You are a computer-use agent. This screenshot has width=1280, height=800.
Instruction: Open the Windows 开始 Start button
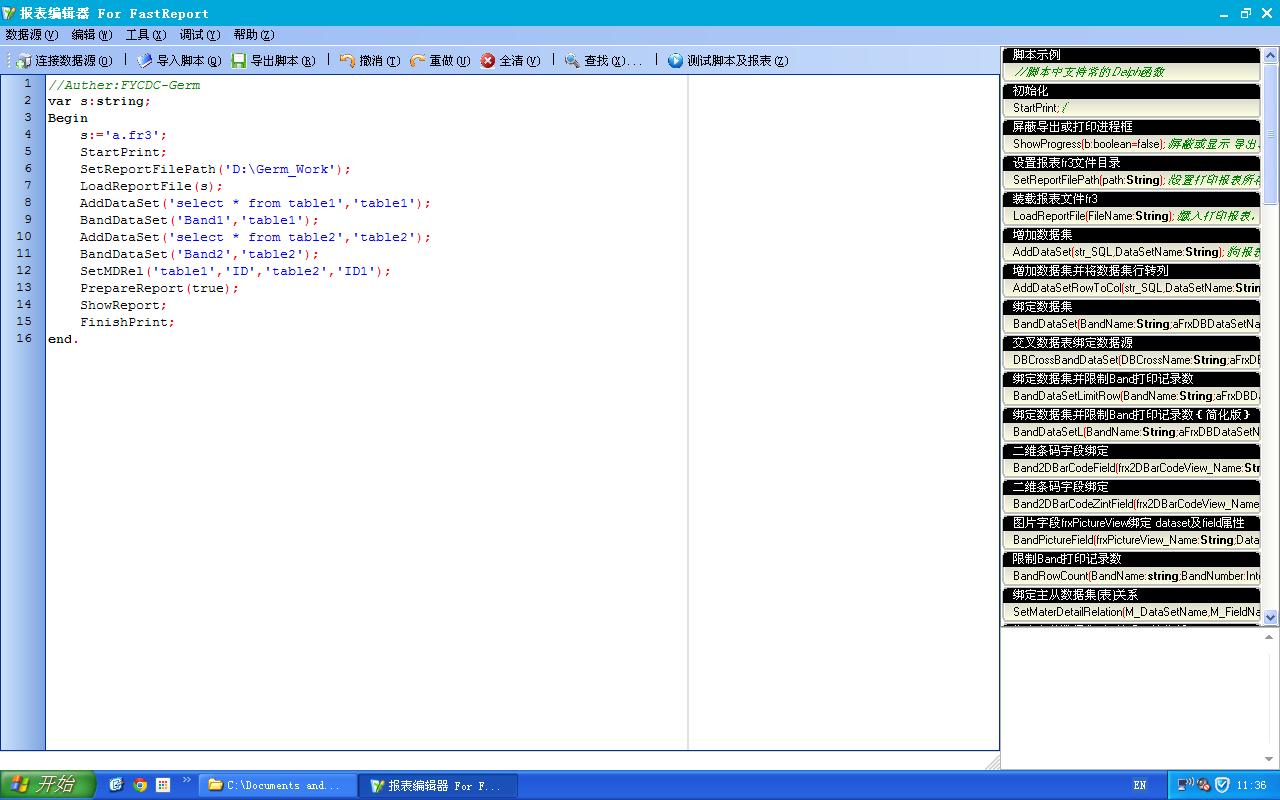tap(48, 785)
